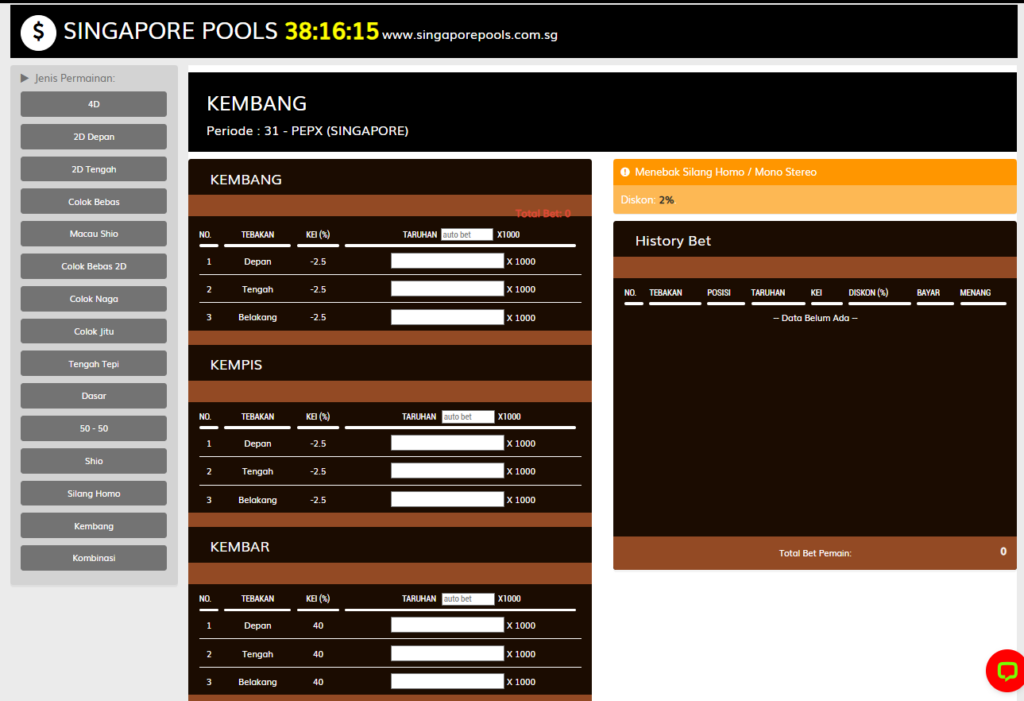Open the live chat bubble icon
Image resolution: width=1024 pixels, height=701 pixels.
1006,671
